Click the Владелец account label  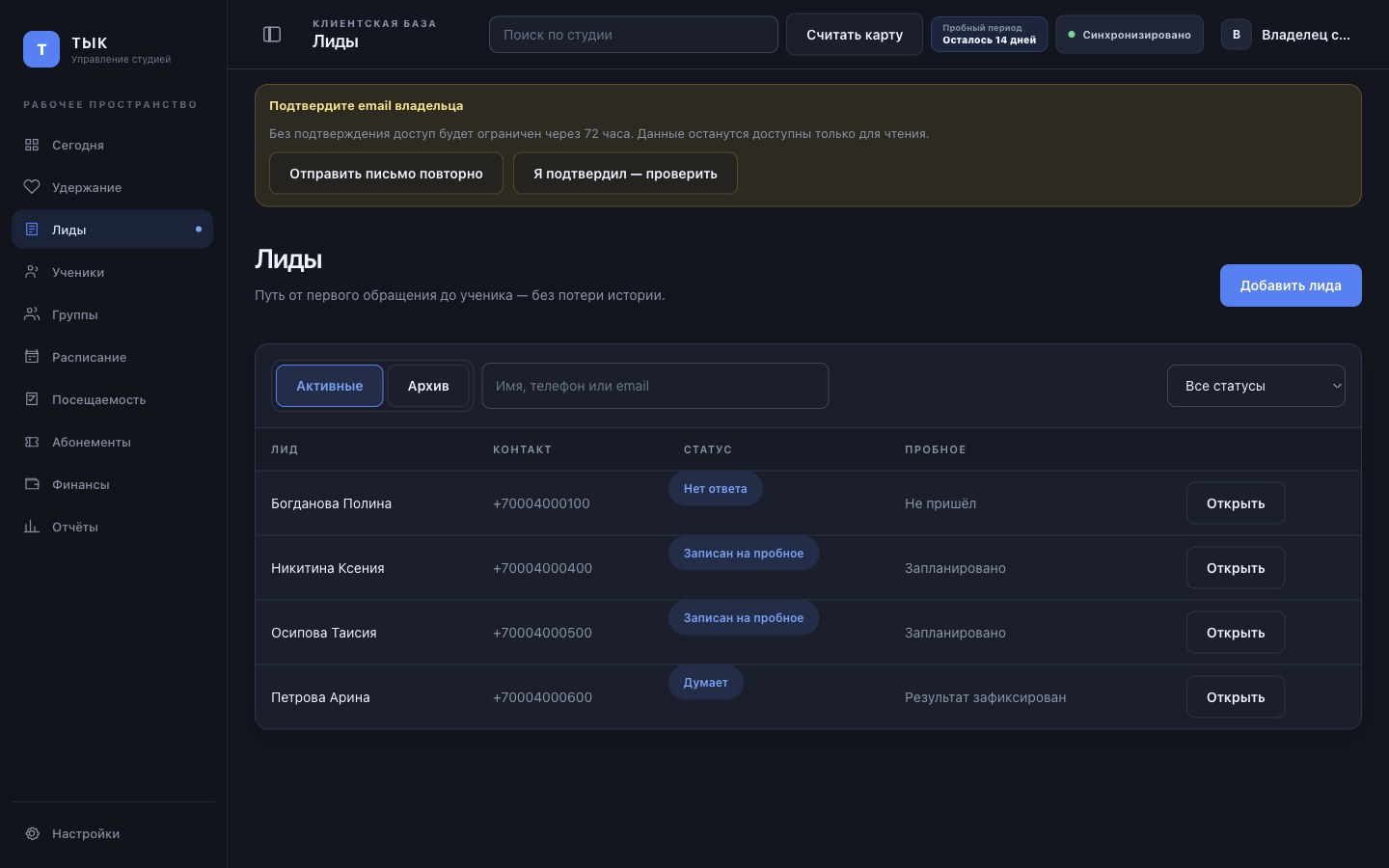tap(1306, 35)
